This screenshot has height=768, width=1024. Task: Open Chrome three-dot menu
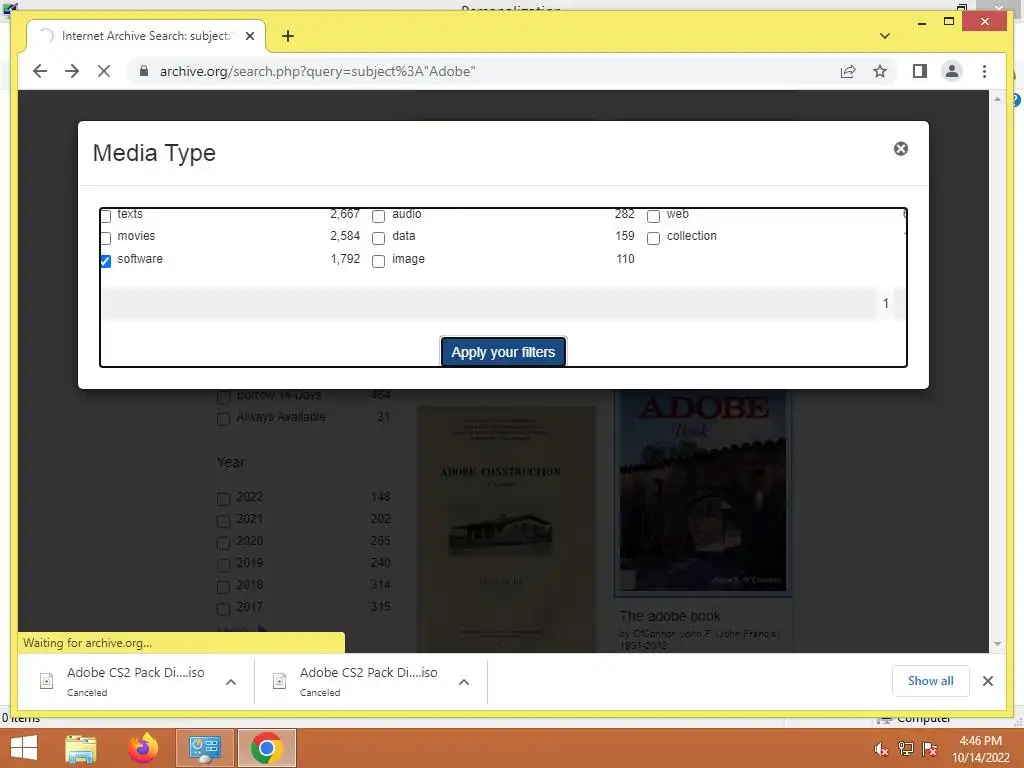(984, 71)
